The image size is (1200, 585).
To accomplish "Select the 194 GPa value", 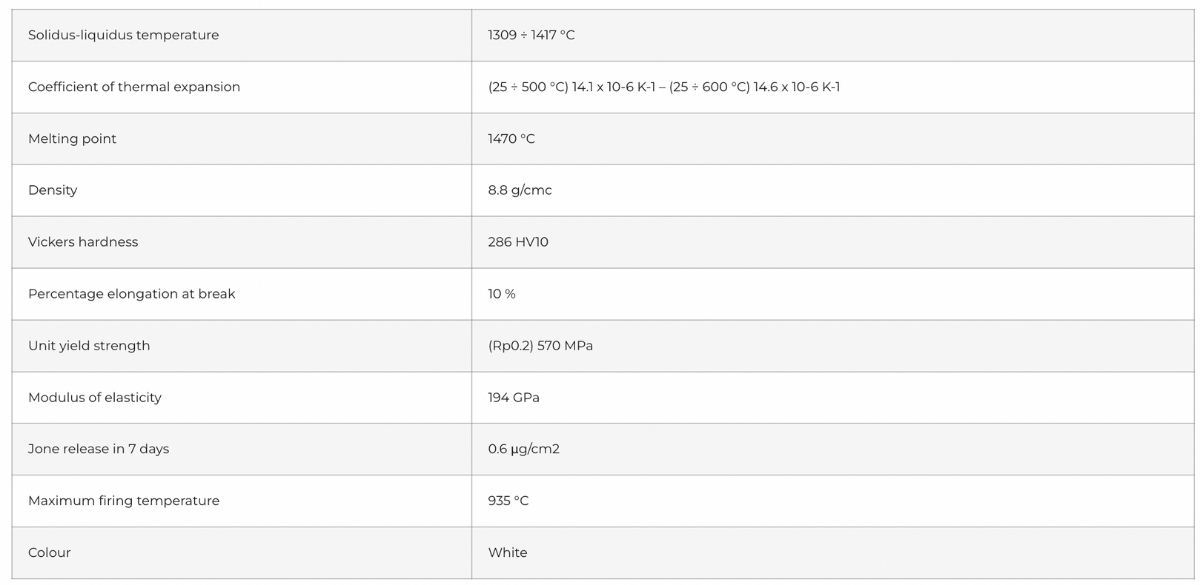I will tap(513, 398).
